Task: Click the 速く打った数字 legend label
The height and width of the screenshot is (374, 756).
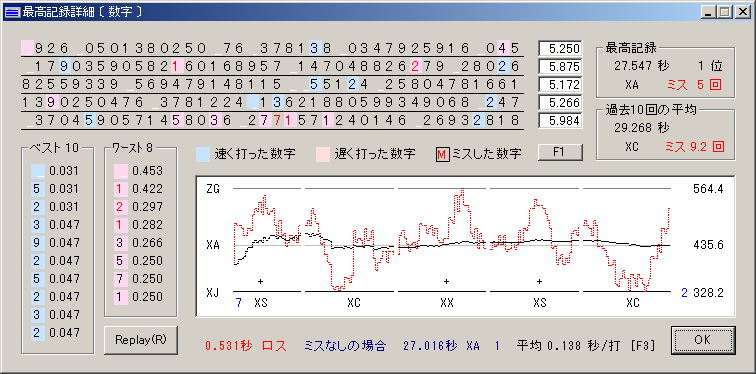Action: (255, 154)
